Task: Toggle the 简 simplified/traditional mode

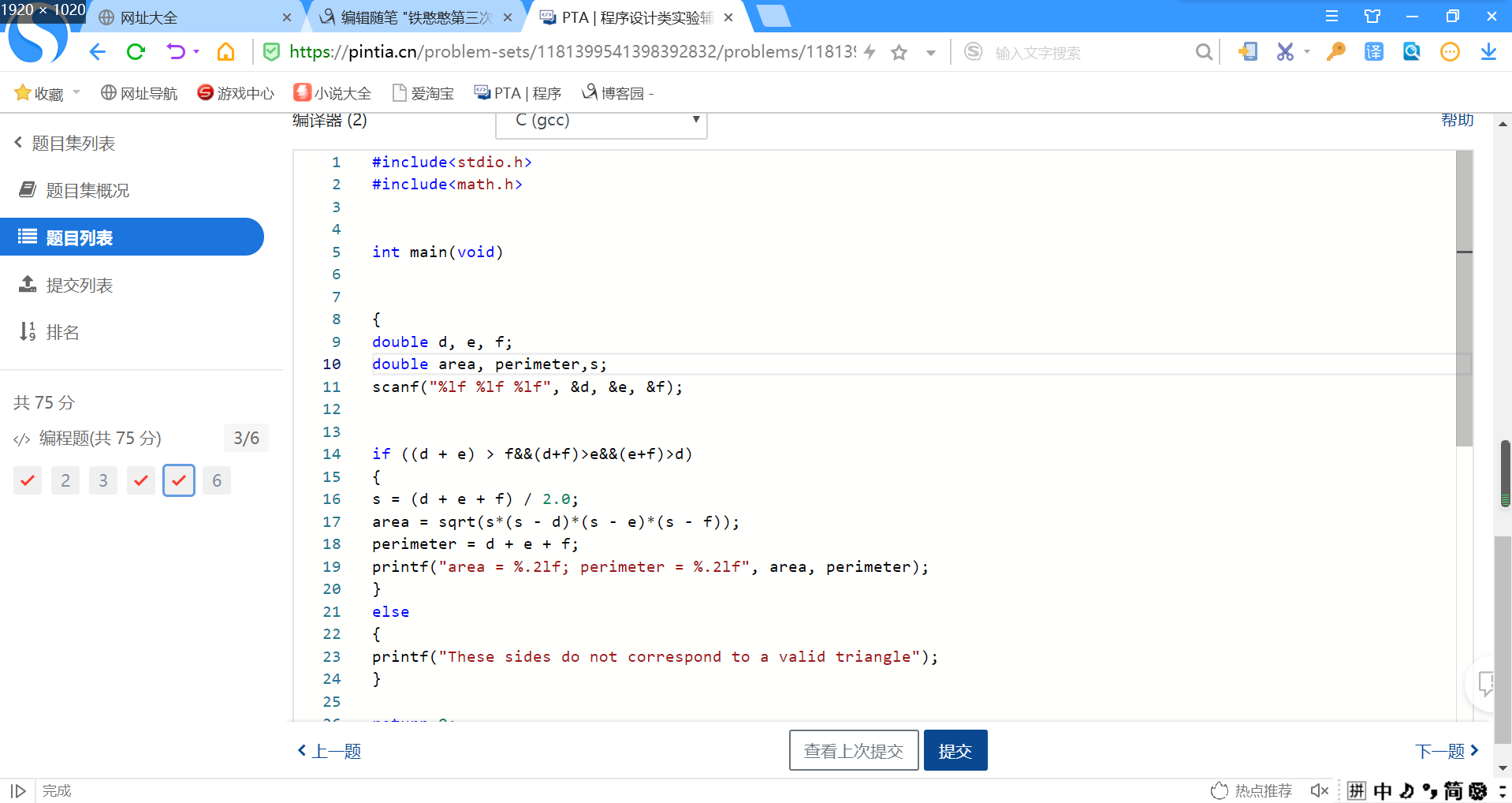Action: (1453, 790)
